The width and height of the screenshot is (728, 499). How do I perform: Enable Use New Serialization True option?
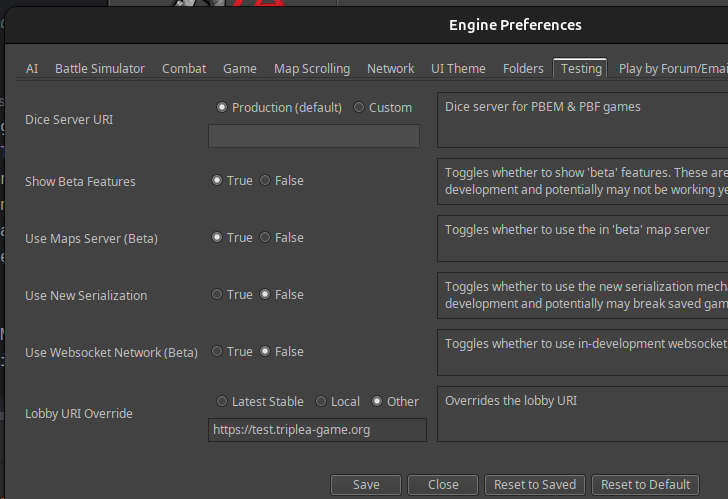click(217, 295)
